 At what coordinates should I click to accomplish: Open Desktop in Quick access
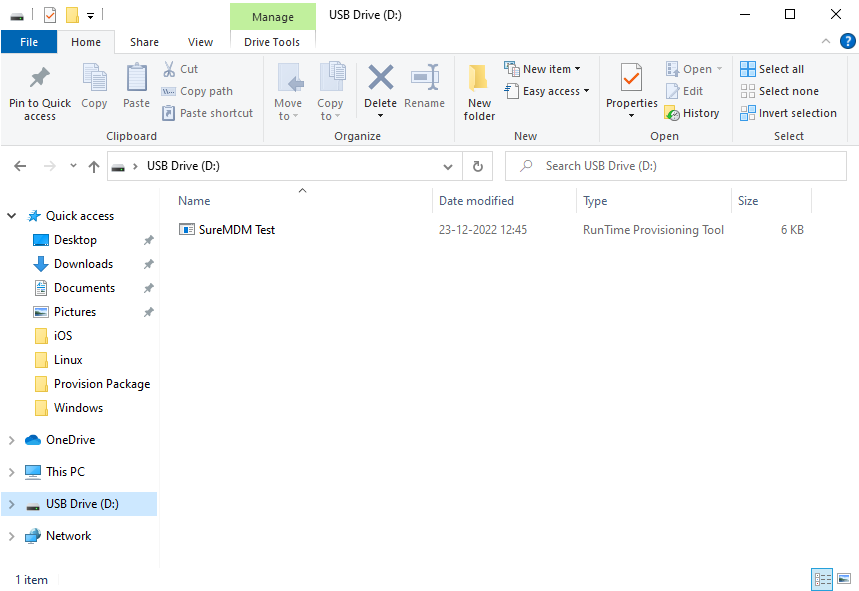pos(75,240)
